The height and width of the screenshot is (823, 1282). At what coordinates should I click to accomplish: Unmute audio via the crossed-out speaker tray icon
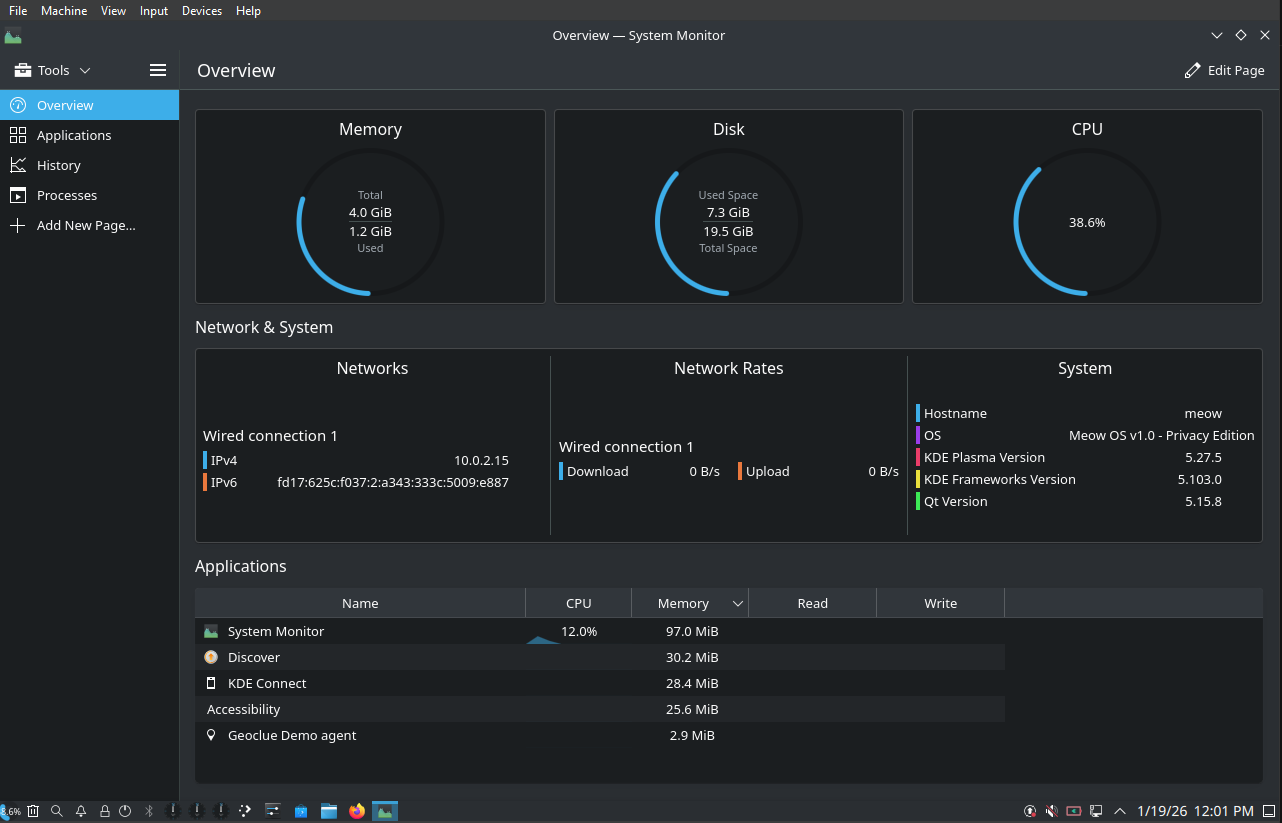click(x=1051, y=811)
